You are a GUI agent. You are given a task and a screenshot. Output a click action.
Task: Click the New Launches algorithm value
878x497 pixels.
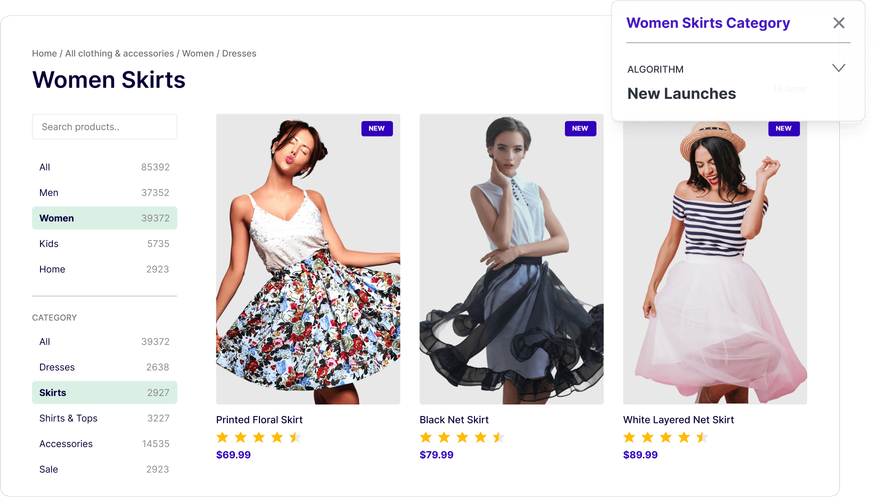coord(681,93)
